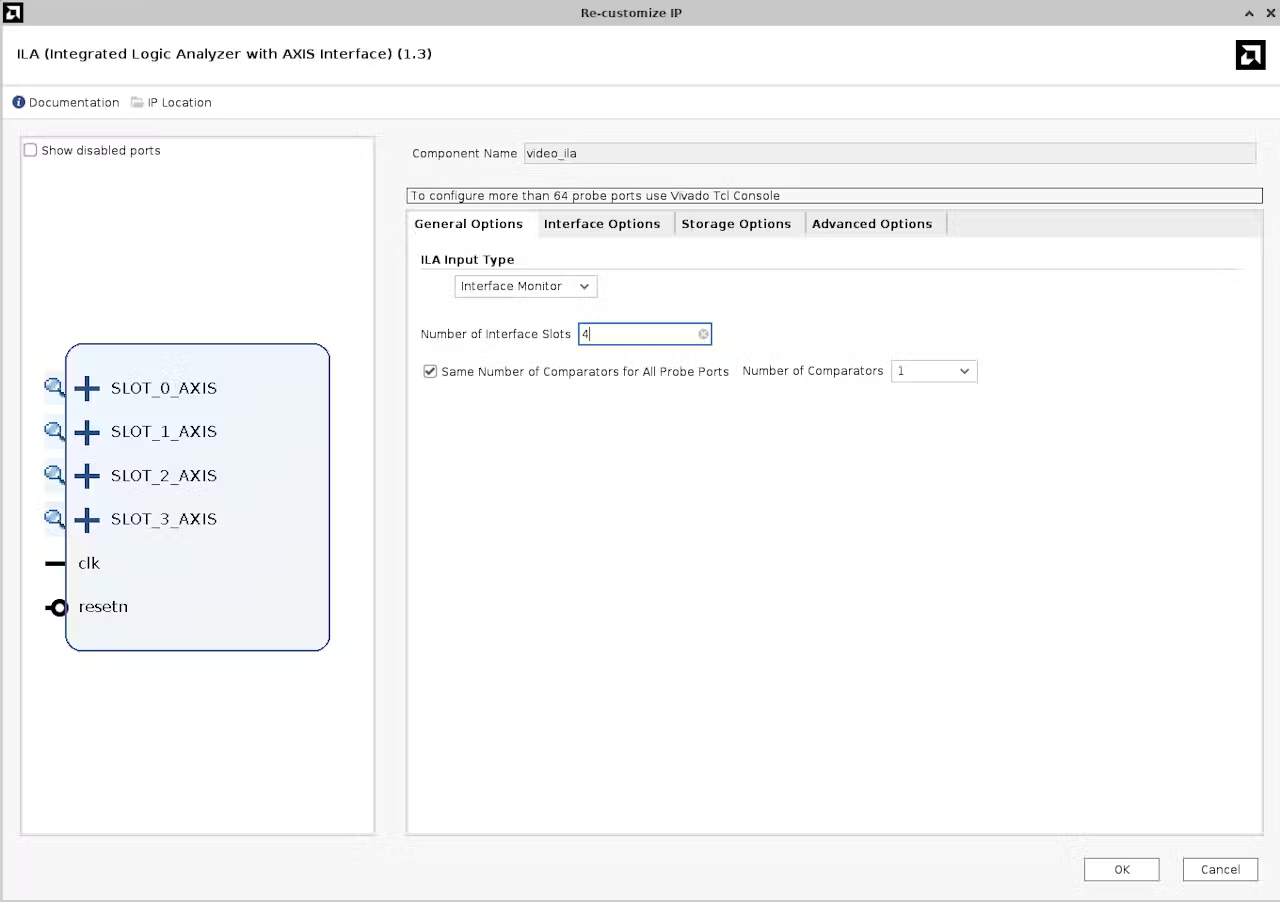Image resolution: width=1280 pixels, height=902 pixels.
Task: Click magnifier icon beside SLOT_2_AXIS
Action: [x=54, y=475]
